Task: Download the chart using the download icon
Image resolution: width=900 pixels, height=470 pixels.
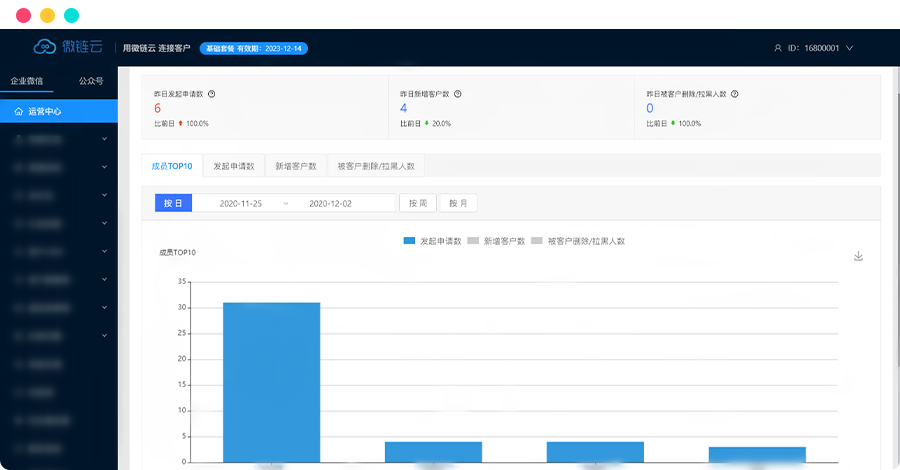Action: (x=858, y=256)
